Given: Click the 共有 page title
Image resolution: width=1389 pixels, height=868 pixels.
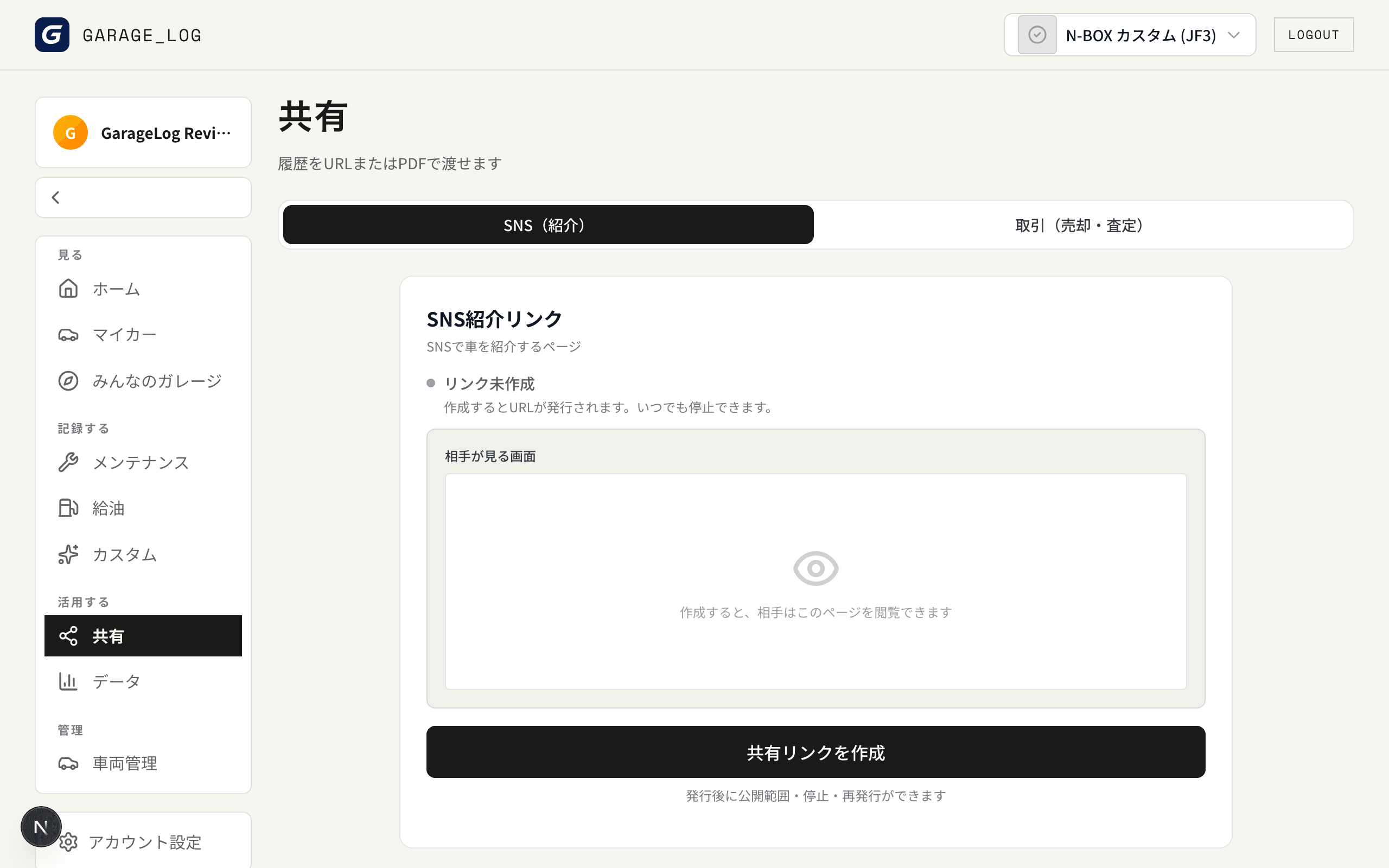Looking at the screenshot, I should tap(314, 117).
